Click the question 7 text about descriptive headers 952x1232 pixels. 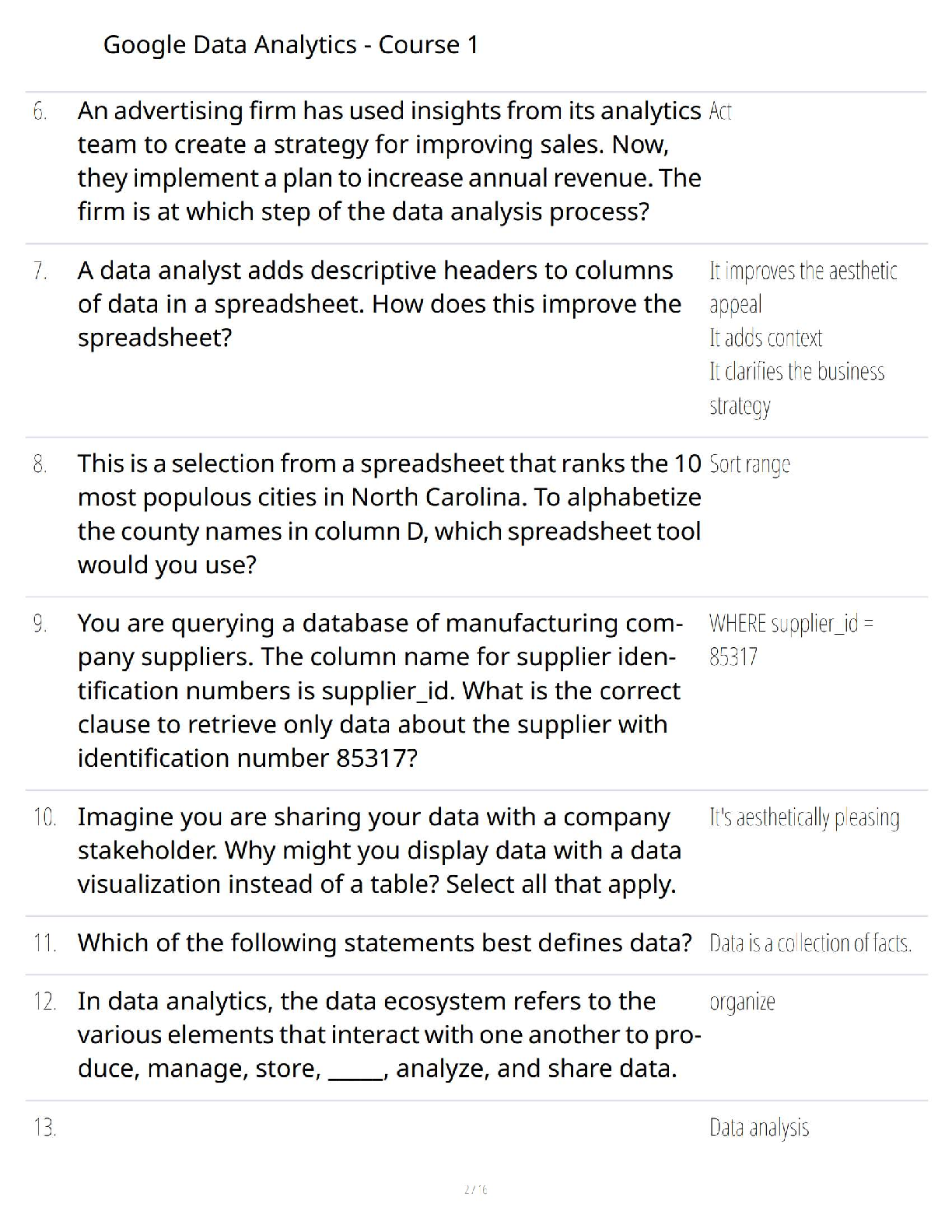(x=379, y=304)
